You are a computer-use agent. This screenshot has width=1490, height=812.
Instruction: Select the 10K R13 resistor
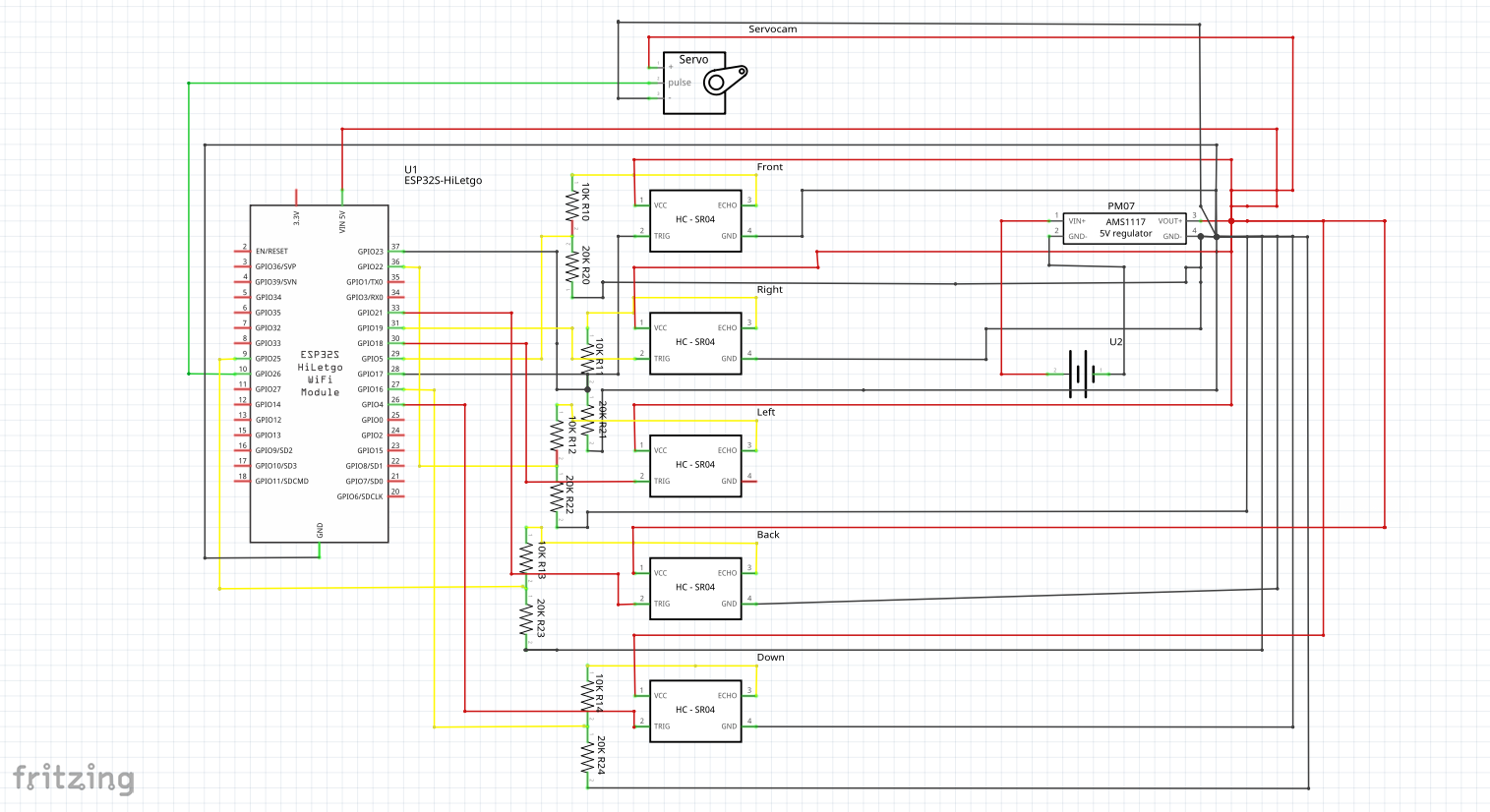527,557
